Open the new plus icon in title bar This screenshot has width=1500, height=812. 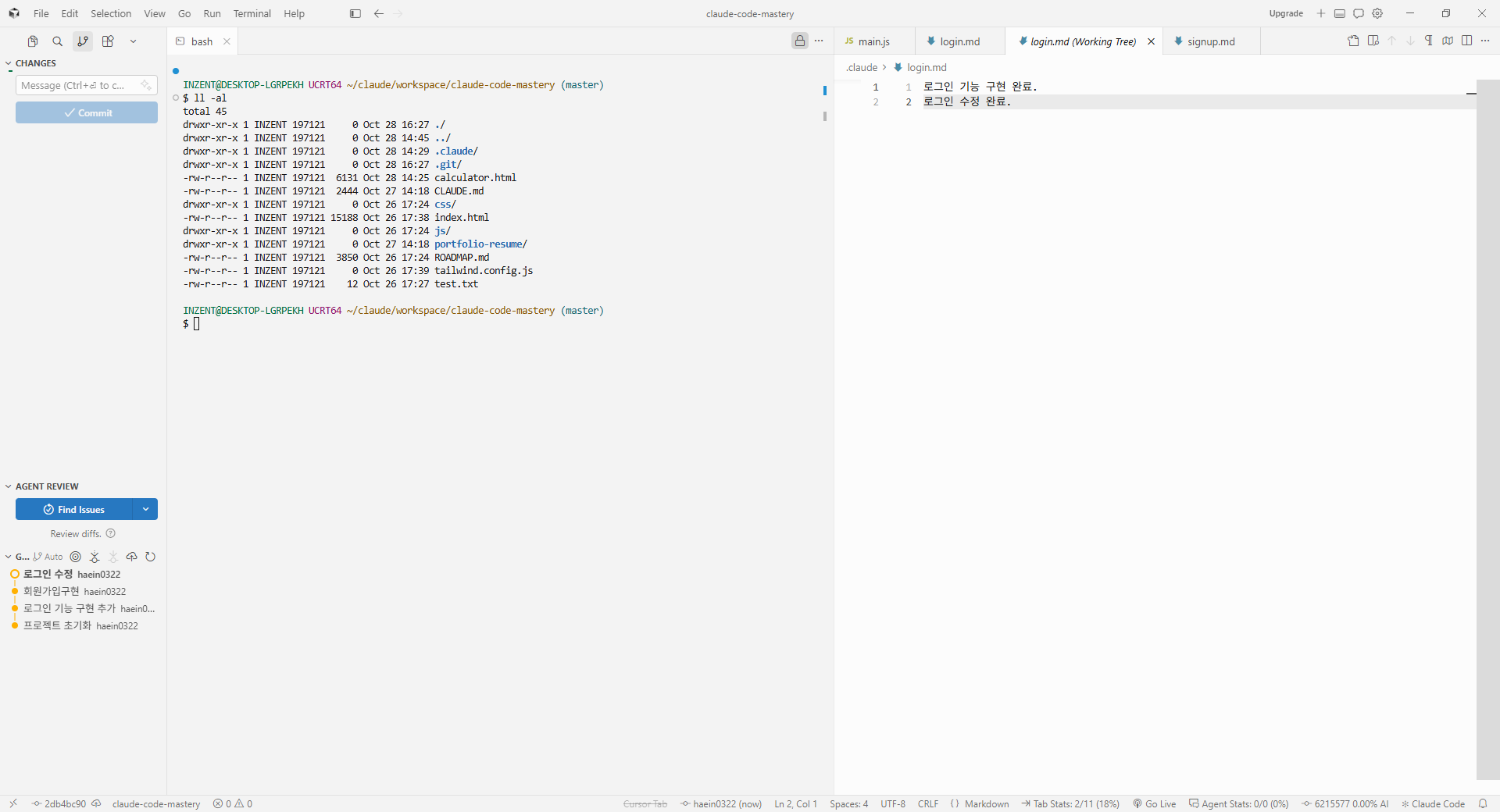[1321, 13]
